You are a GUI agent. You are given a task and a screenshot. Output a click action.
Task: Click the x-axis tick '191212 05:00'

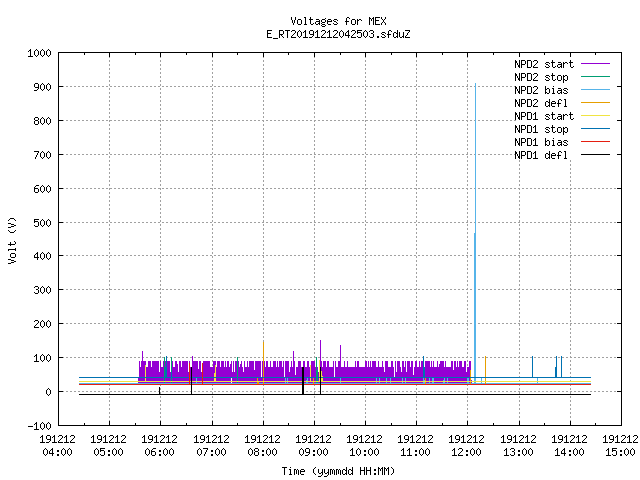tap(109, 446)
